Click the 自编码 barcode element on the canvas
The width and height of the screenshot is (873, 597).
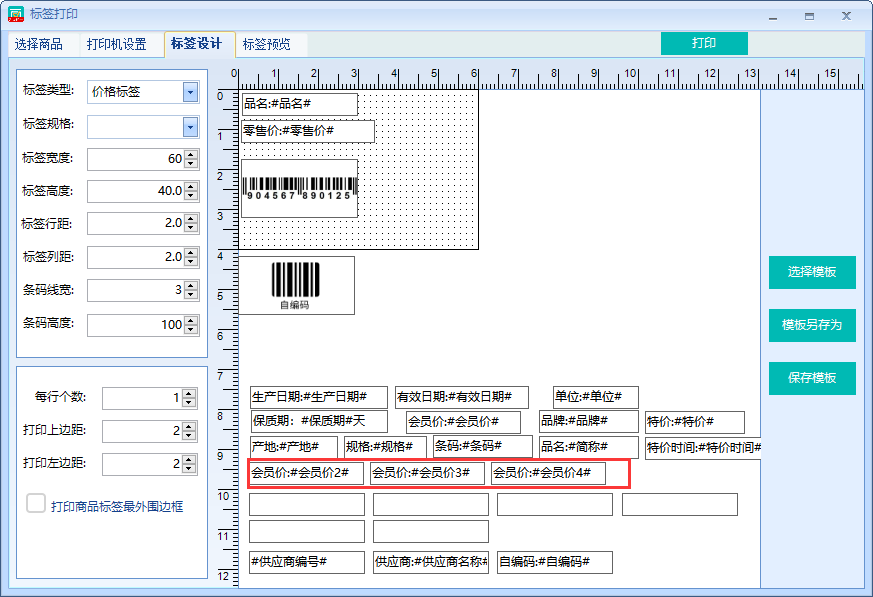296,285
